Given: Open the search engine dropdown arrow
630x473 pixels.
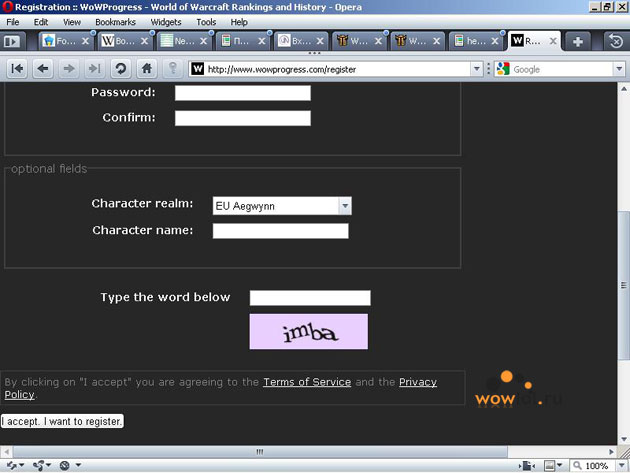Looking at the screenshot, I should (x=619, y=69).
